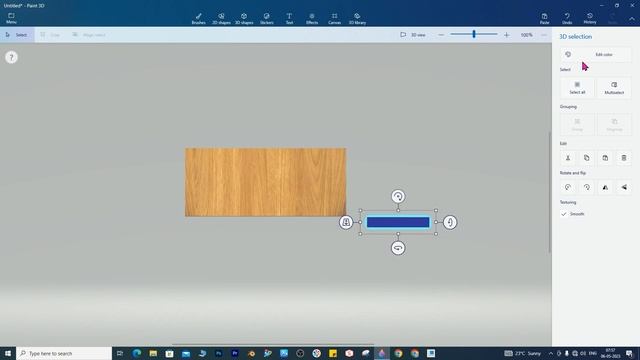Click the zoom out minus button
This screenshot has width=640, height=360.
[x=441, y=35]
